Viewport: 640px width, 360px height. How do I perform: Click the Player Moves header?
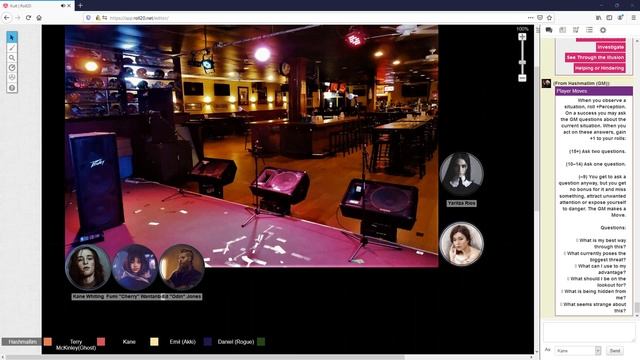[x=594, y=91]
